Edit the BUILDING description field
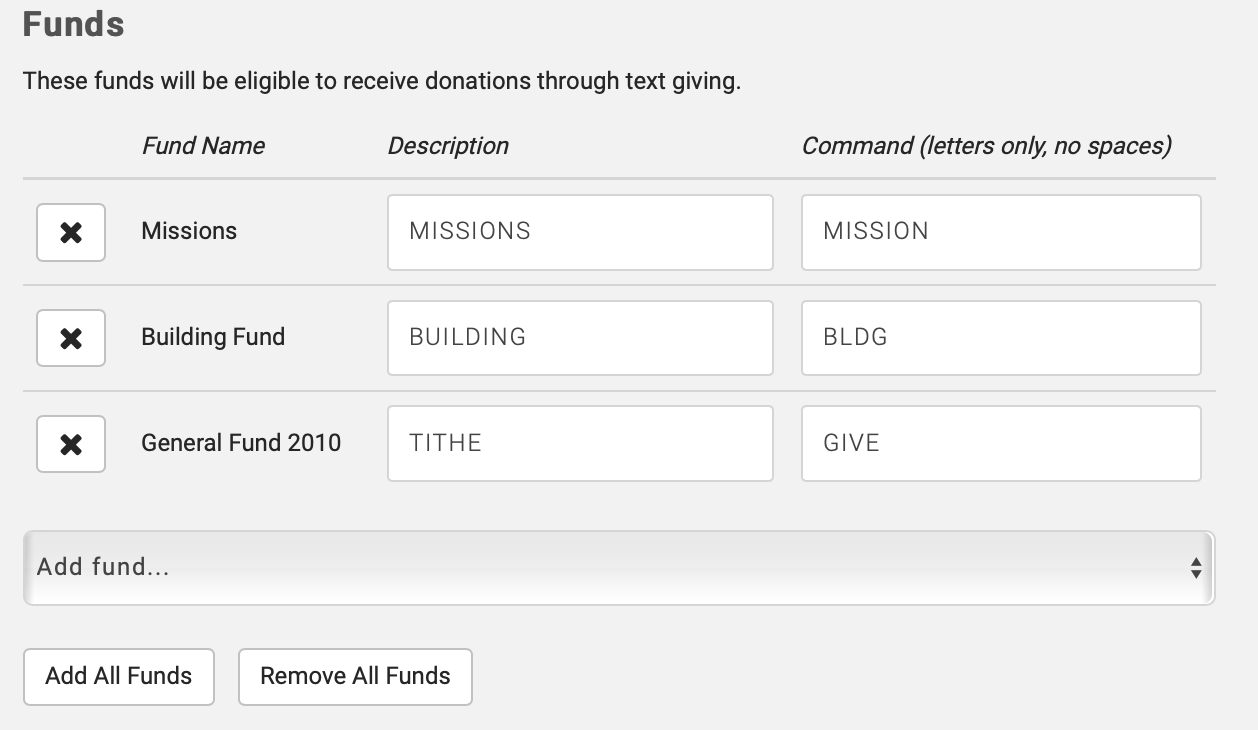The image size is (1258, 730). click(580, 338)
